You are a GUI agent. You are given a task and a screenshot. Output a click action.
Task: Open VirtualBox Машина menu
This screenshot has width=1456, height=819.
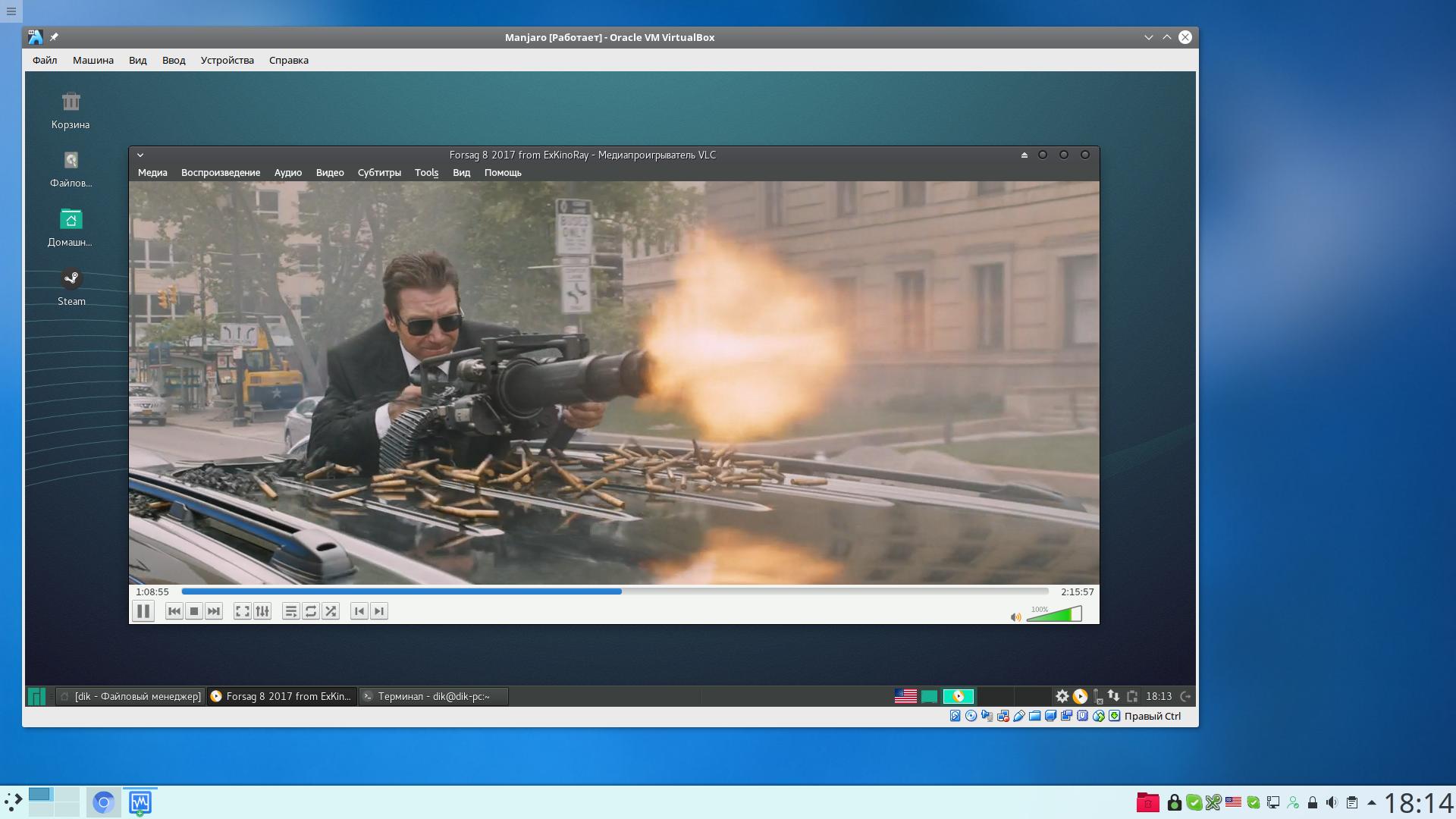coord(93,60)
